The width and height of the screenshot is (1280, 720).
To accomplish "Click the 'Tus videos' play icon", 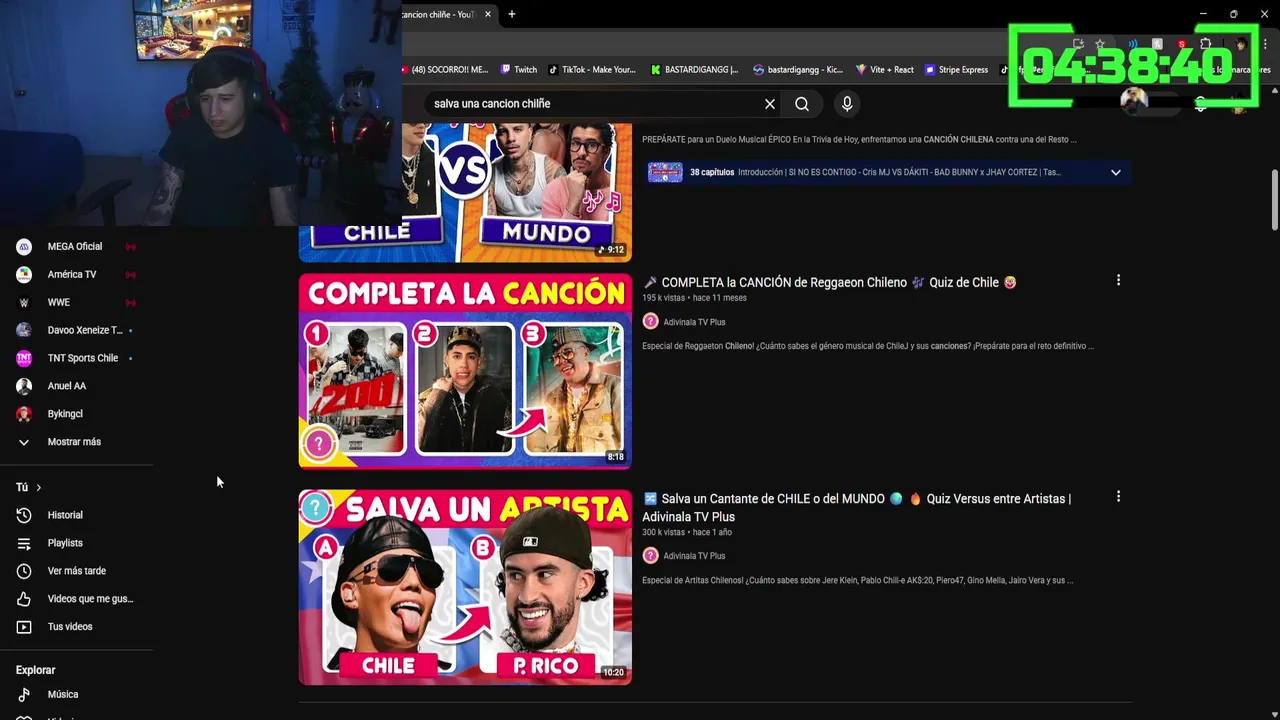I will coord(24,627).
